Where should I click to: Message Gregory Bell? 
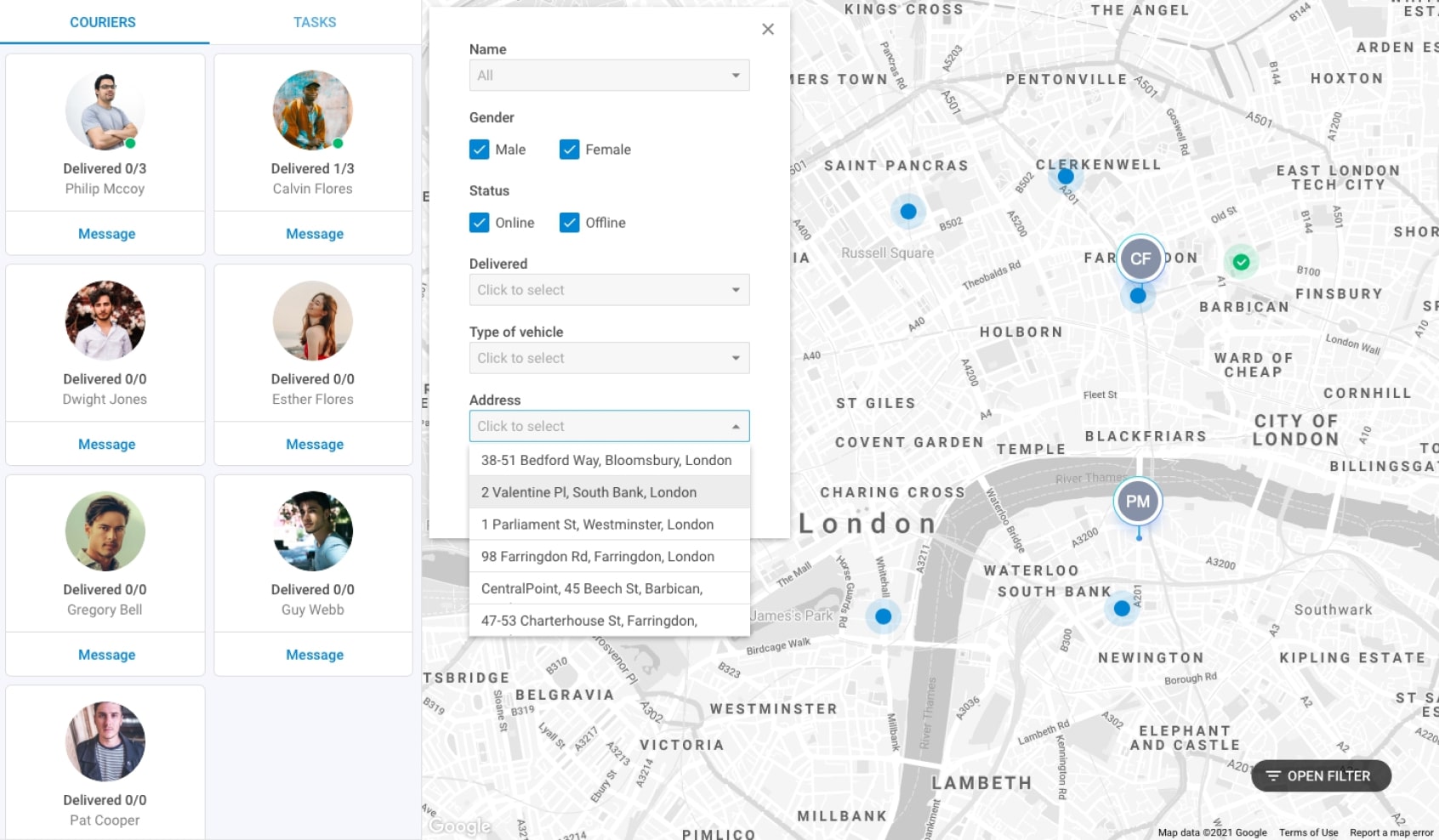click(106, 655)
